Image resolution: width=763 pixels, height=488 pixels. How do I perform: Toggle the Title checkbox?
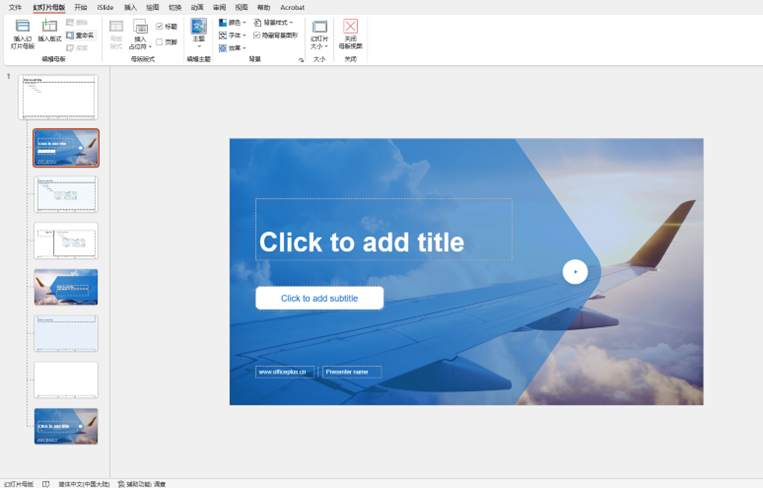(167, 26)
